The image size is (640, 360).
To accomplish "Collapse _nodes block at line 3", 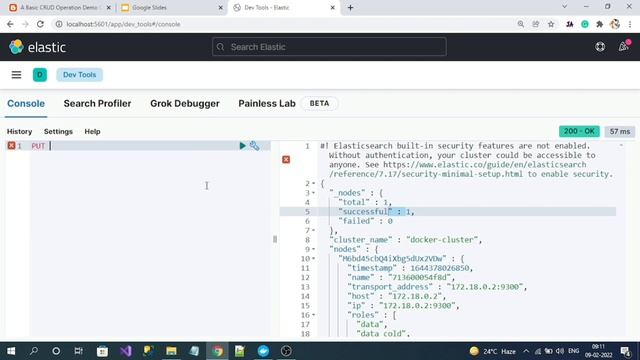I will click(x=313, y=193).
